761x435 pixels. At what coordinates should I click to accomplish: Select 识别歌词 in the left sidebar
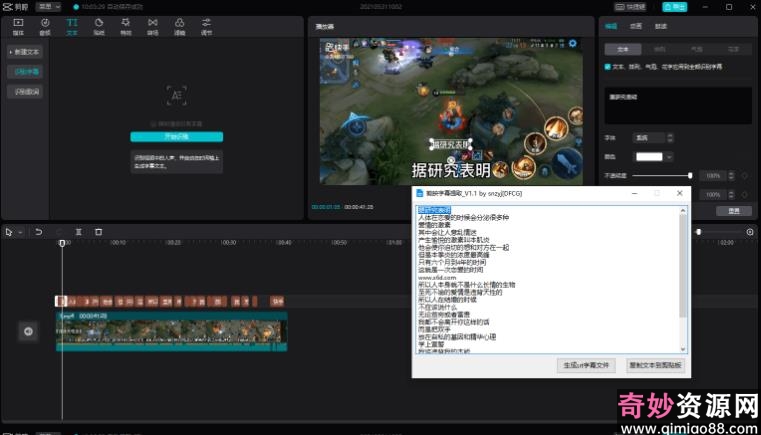[26, 91]
